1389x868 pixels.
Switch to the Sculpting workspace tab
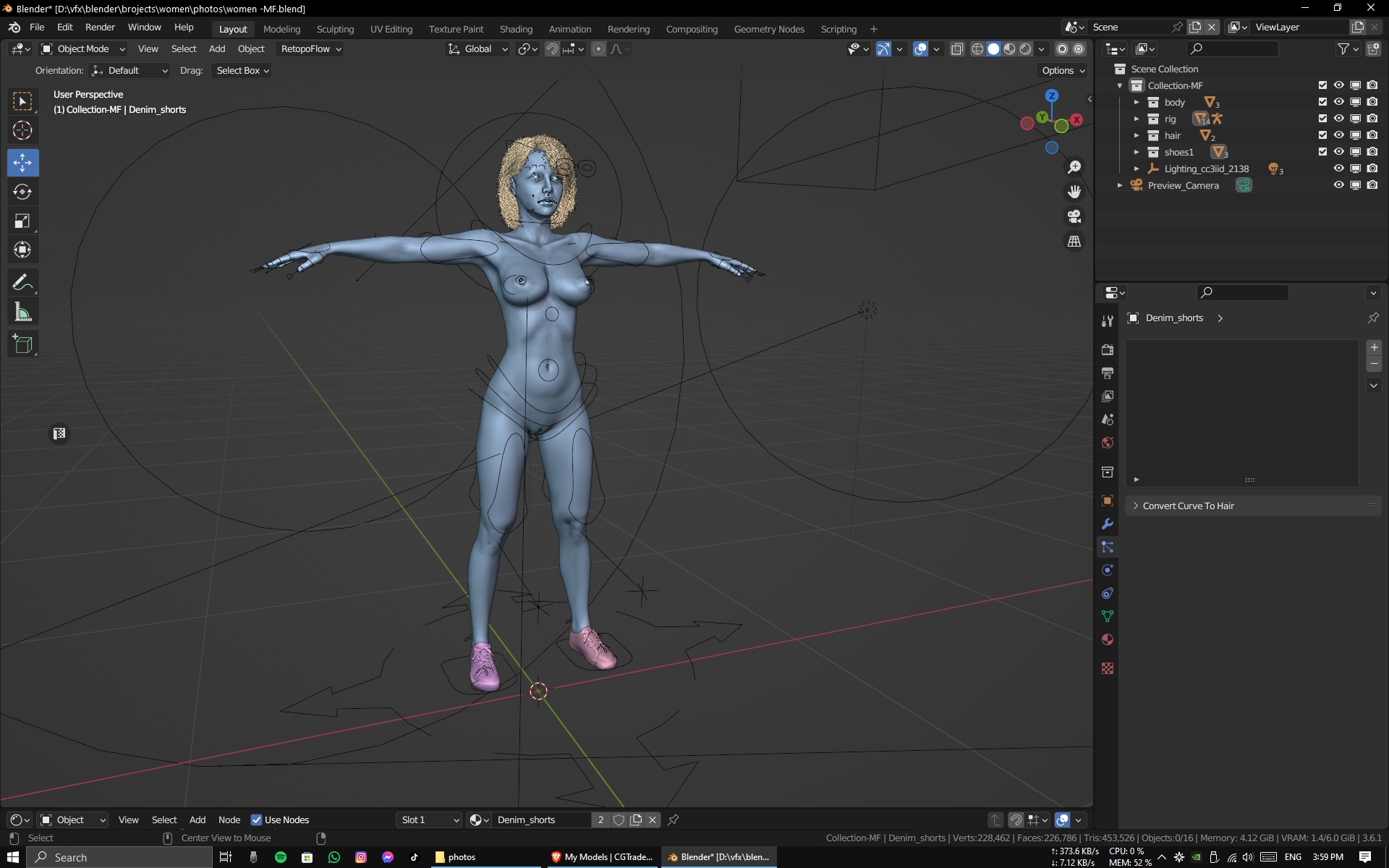[x=335, y=29]
